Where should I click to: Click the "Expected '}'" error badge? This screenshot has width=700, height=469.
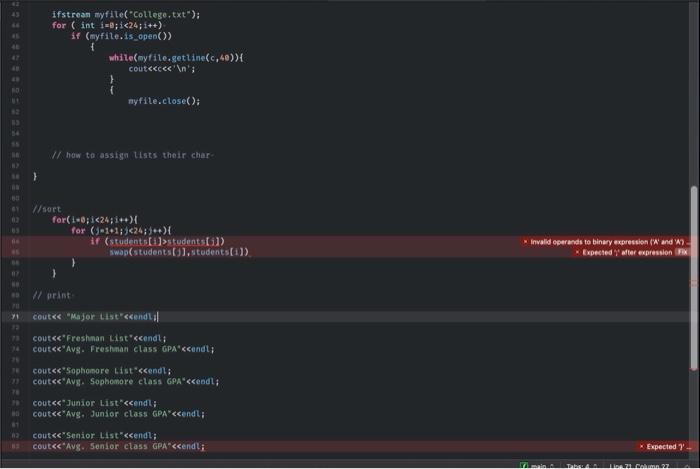[x=665, y=446]
